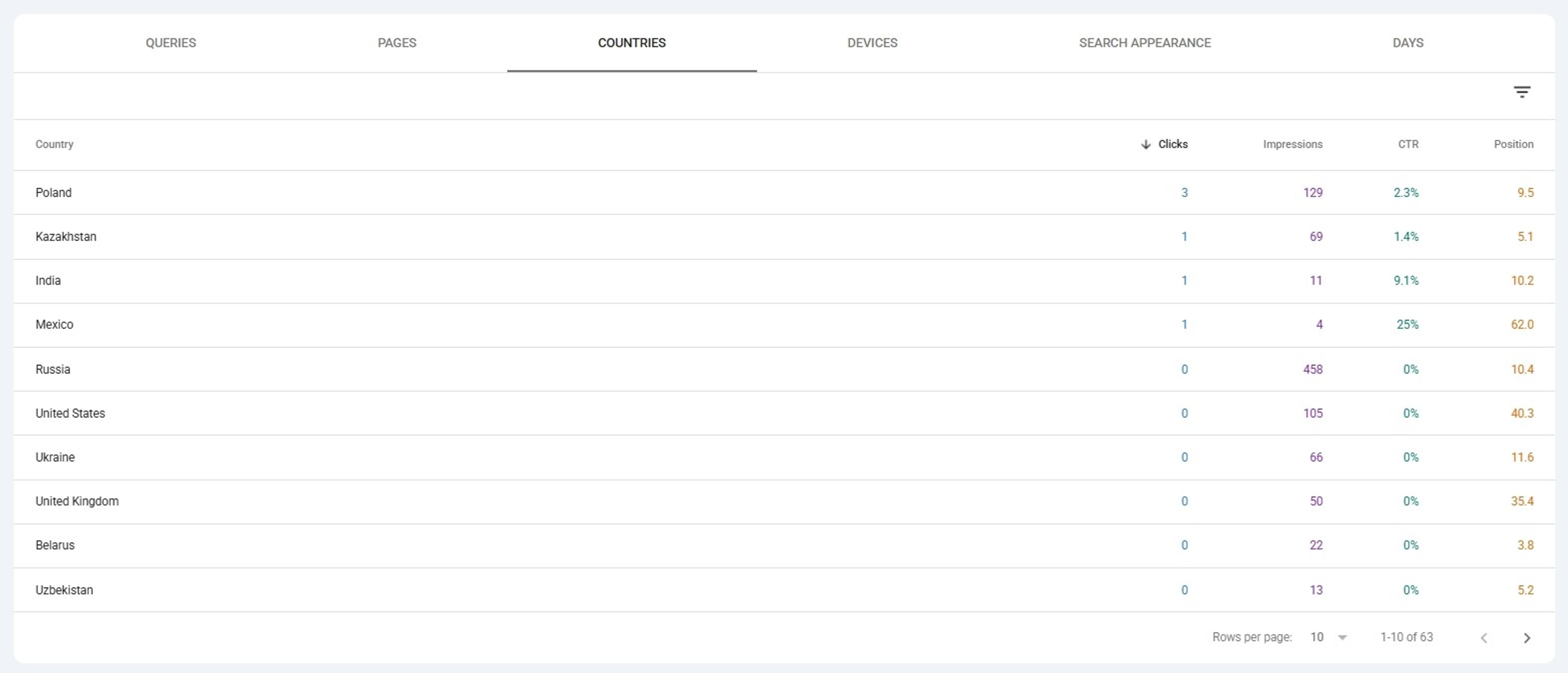Click Kazakhstan's 1.4% CTR value
This screenshot has width=1568, height=673.
[1406, 237]
